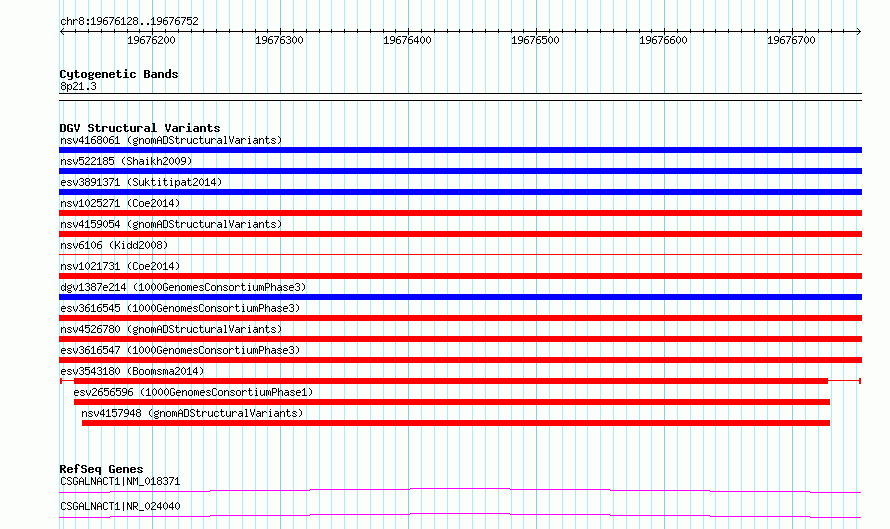
Task: Select ruler tick 19676200
Action: tap(152, 40)
